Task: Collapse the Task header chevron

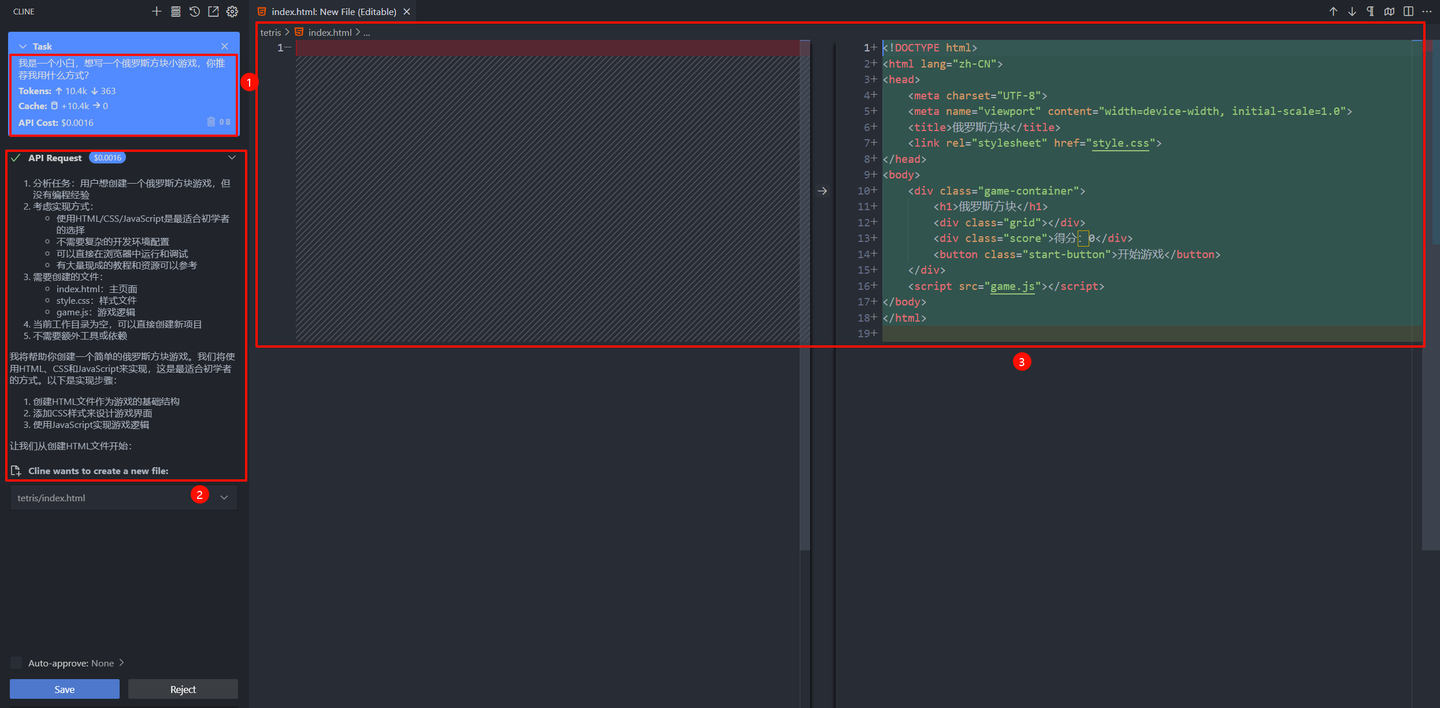Action: coord(21,46)
